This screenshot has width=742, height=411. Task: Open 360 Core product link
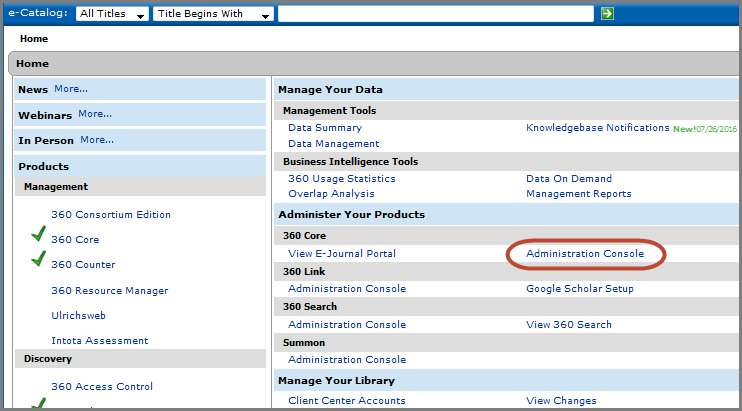(75, 240)
